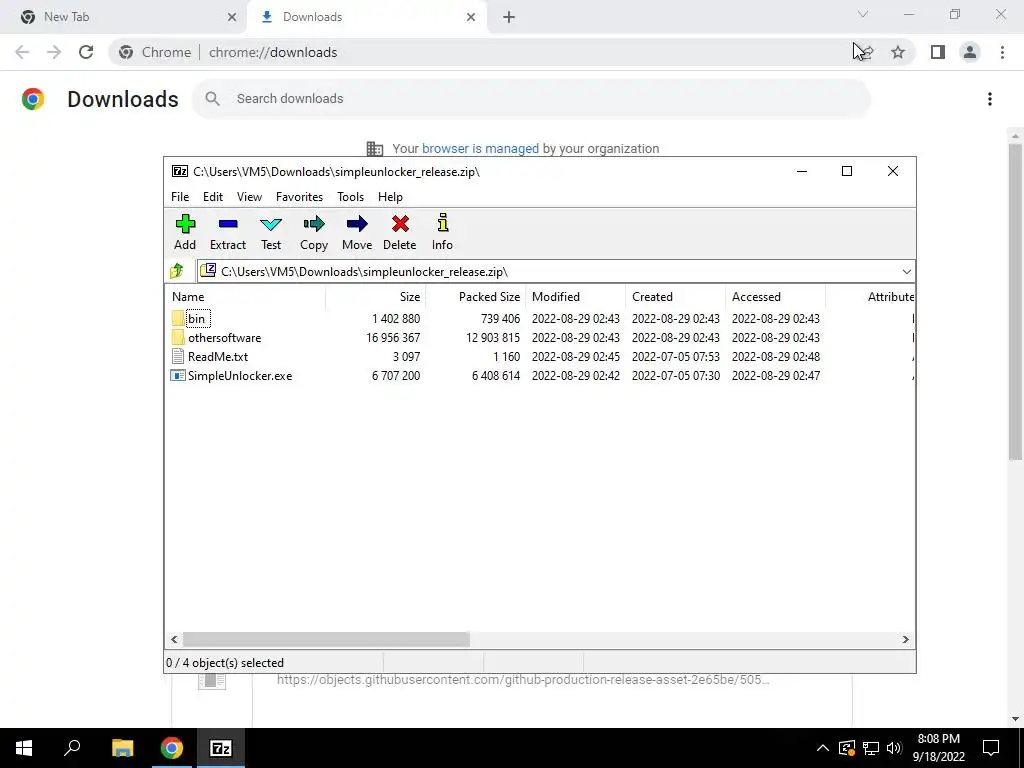Sort by the Created column header

click(x=675, y=296)
